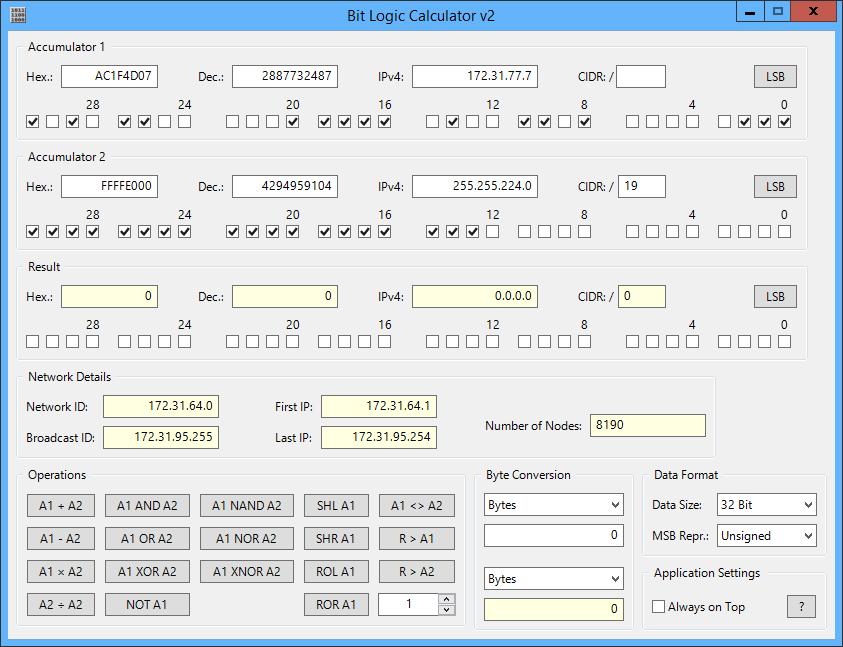Click the A1 × A2 multiply button
The image size is (843, 647).
61,572
